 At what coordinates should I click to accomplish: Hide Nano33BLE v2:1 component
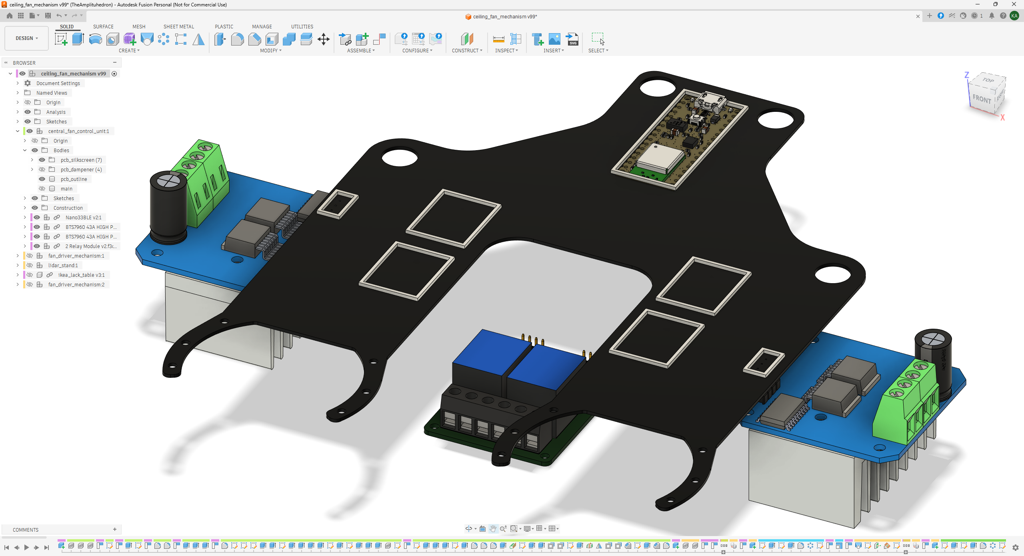(37, 218)
